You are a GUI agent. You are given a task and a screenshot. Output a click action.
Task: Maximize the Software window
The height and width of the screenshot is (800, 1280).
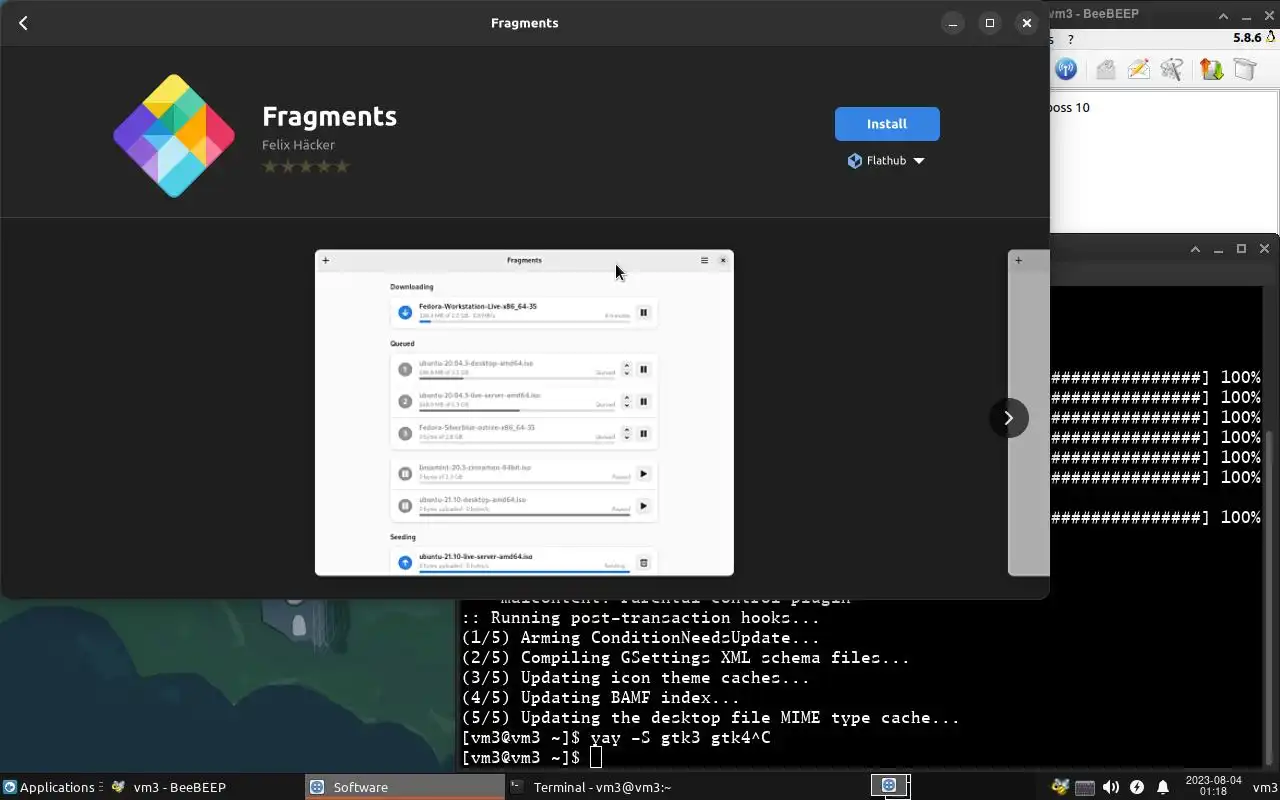(x=990, y=23)
